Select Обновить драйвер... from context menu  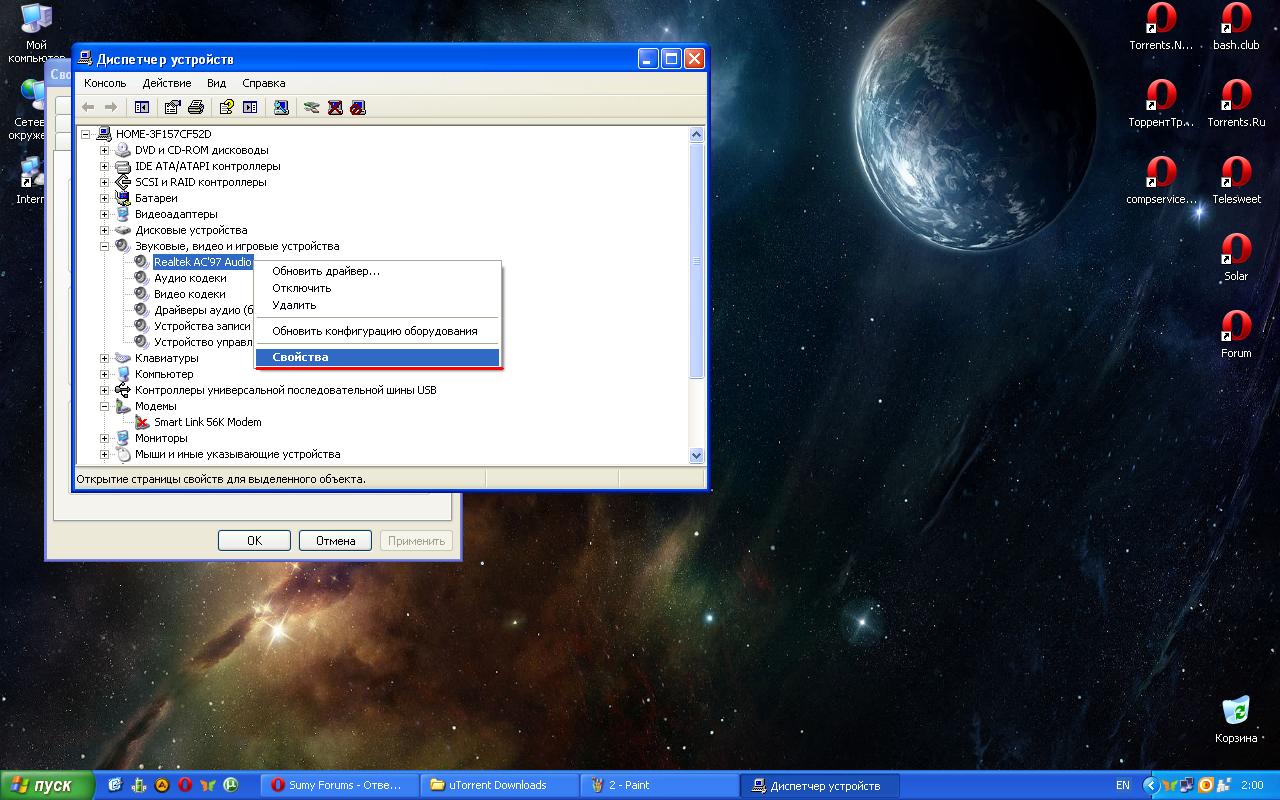point(326,271)
